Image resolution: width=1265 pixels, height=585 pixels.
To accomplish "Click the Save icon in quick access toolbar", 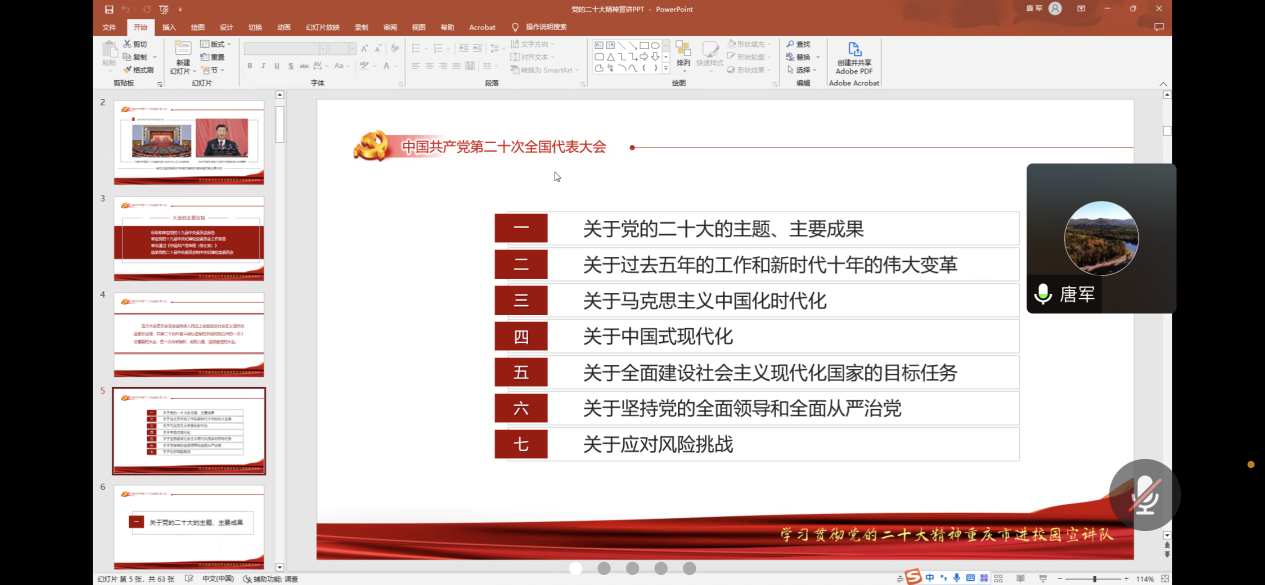I will (x=109, y=9).
